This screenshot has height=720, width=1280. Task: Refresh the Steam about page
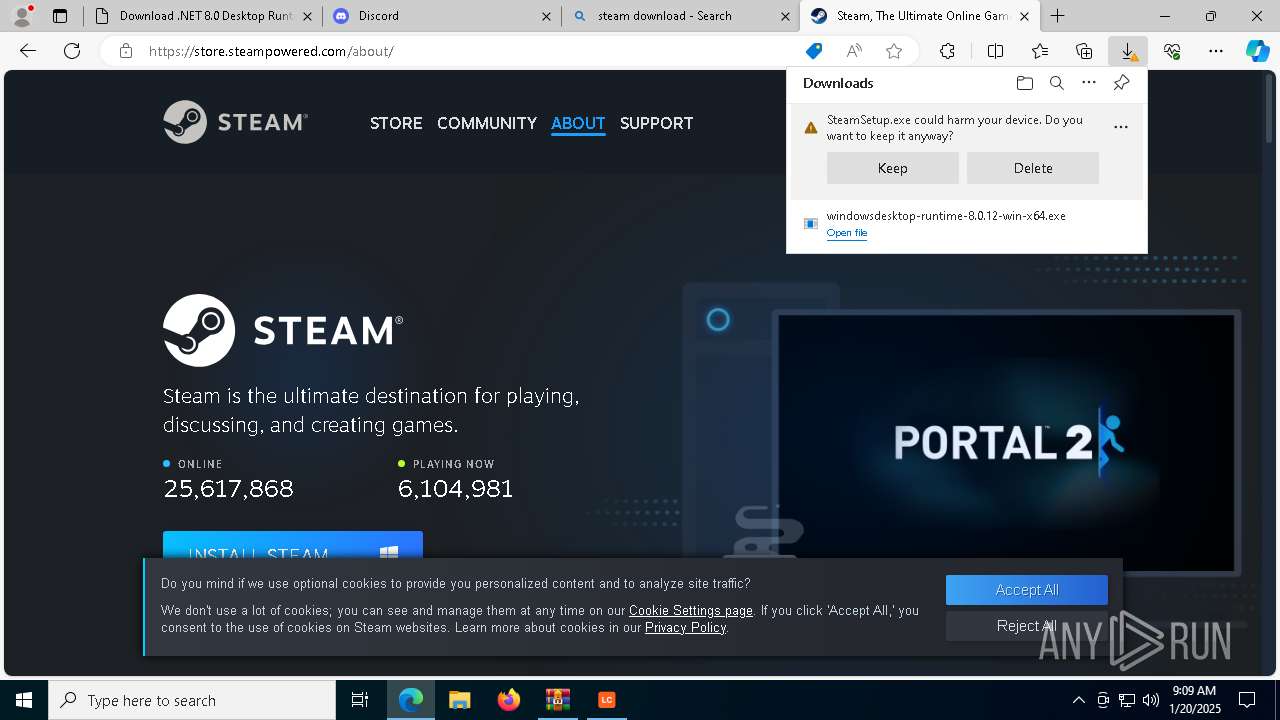[x=72, y=51]
